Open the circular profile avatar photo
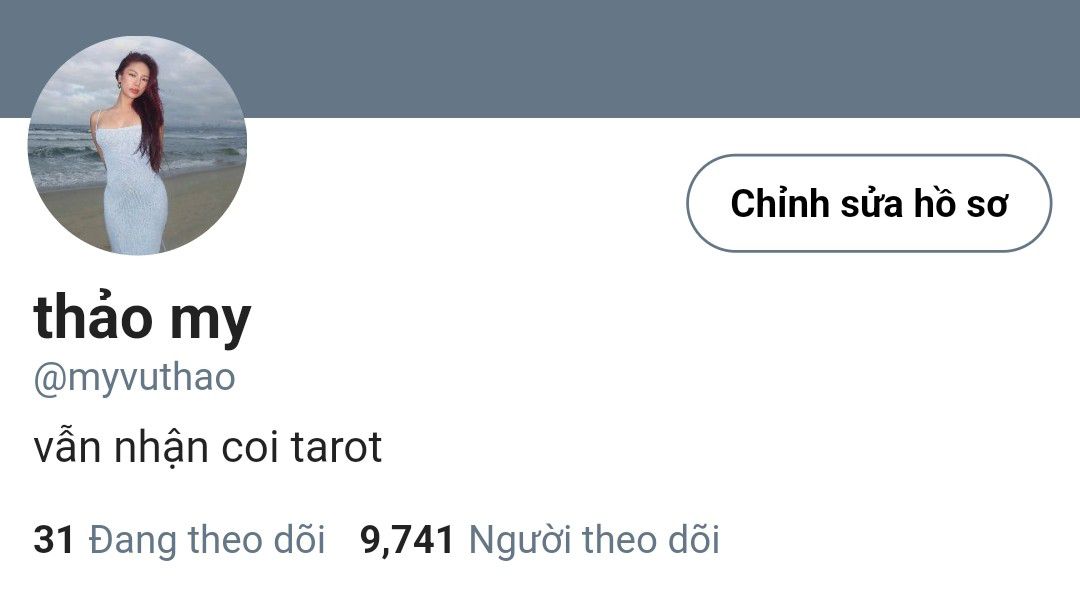1080x600 pixels. pyautogui.click(x=137, y=145)
